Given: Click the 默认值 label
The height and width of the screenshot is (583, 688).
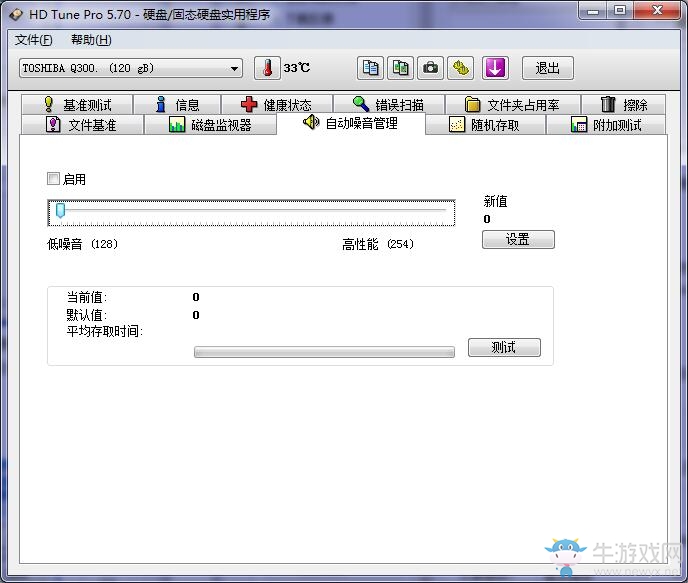Looking at the screenshot, I should pos(86,315).
